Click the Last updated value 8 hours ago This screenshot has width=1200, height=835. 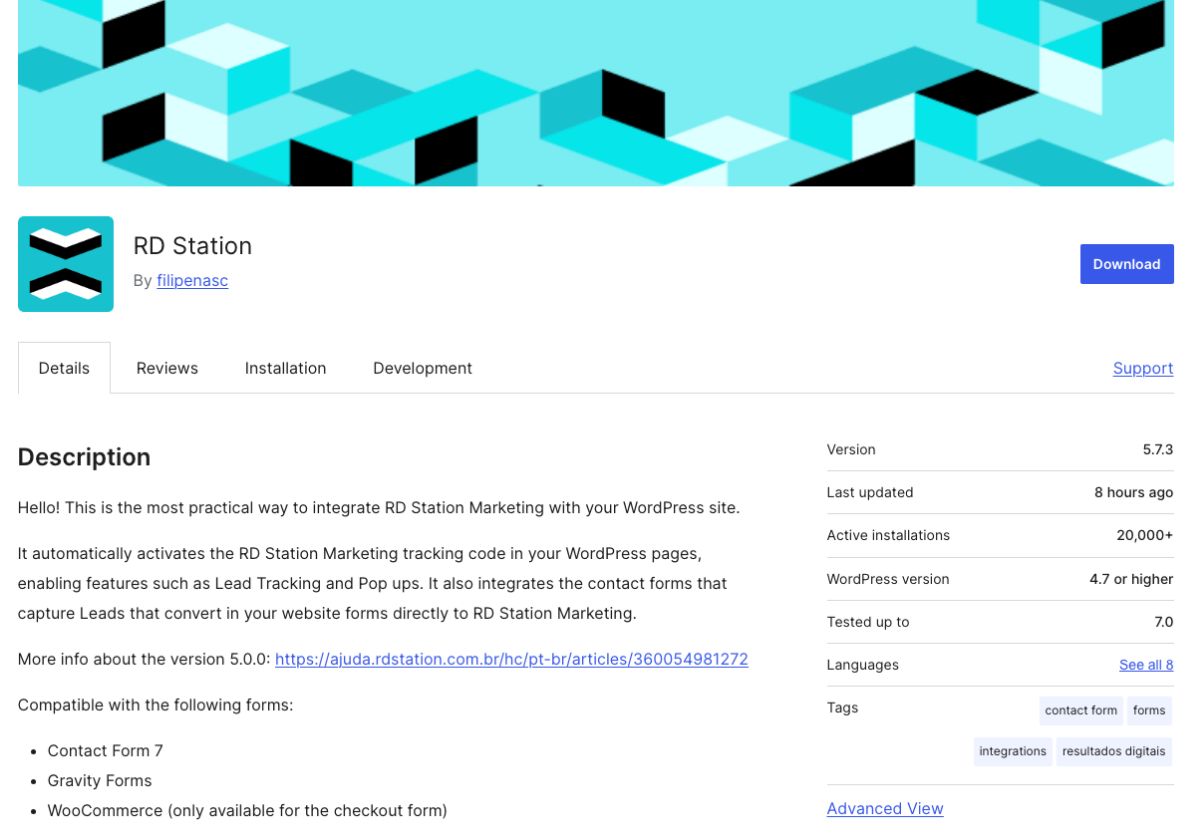pos(1134,493)
